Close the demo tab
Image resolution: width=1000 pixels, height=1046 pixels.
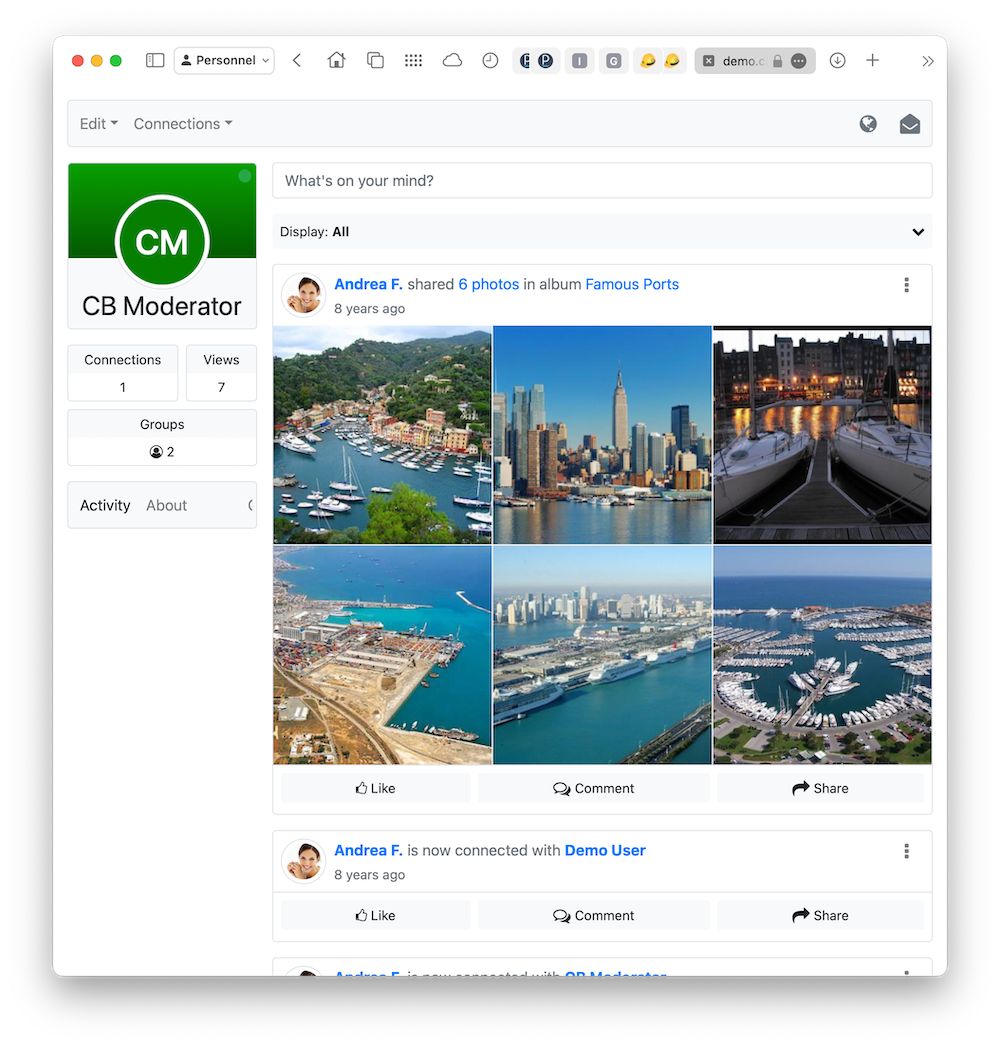[x=709, y=61]
